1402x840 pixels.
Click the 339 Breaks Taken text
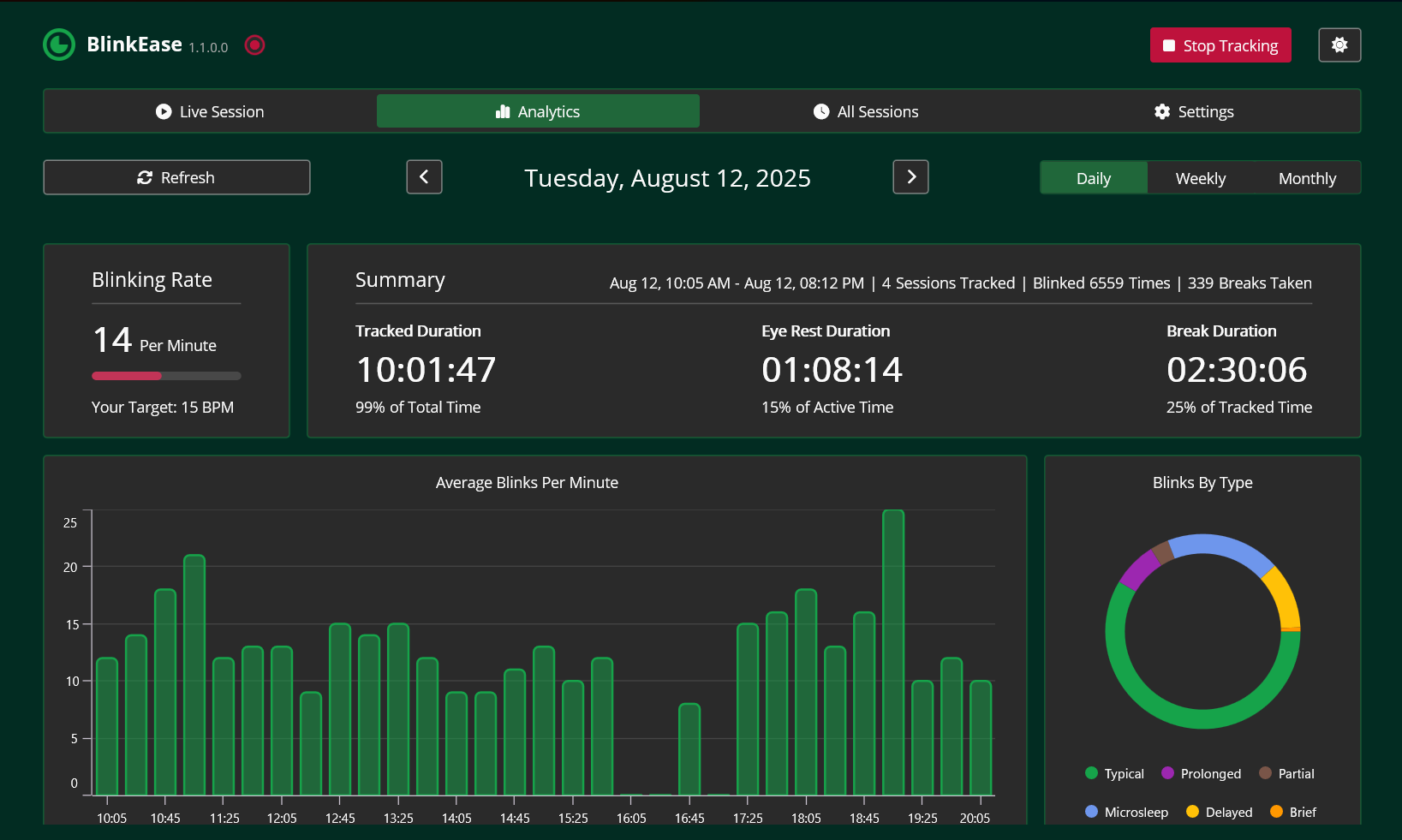pos(1250,283)
